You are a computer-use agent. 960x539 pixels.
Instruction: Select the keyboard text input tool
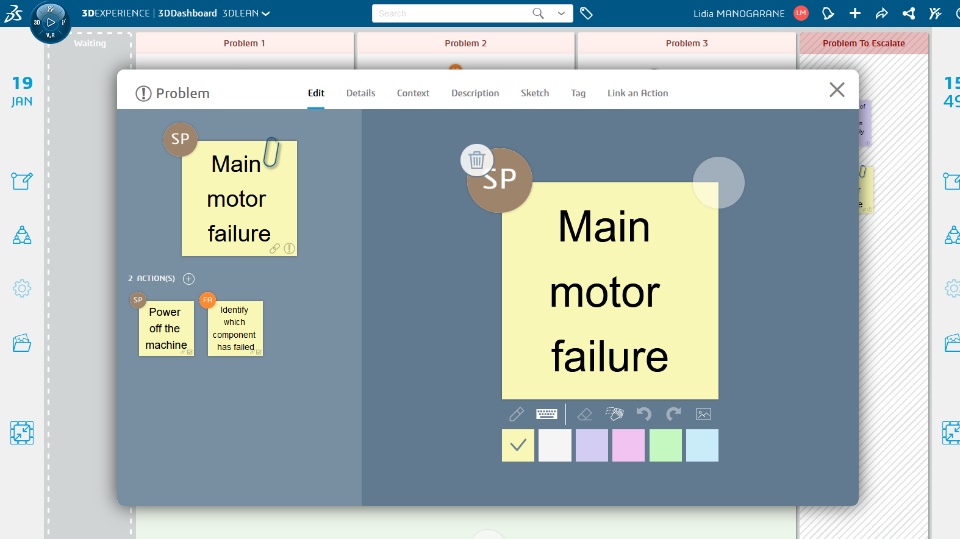[546, 414]
